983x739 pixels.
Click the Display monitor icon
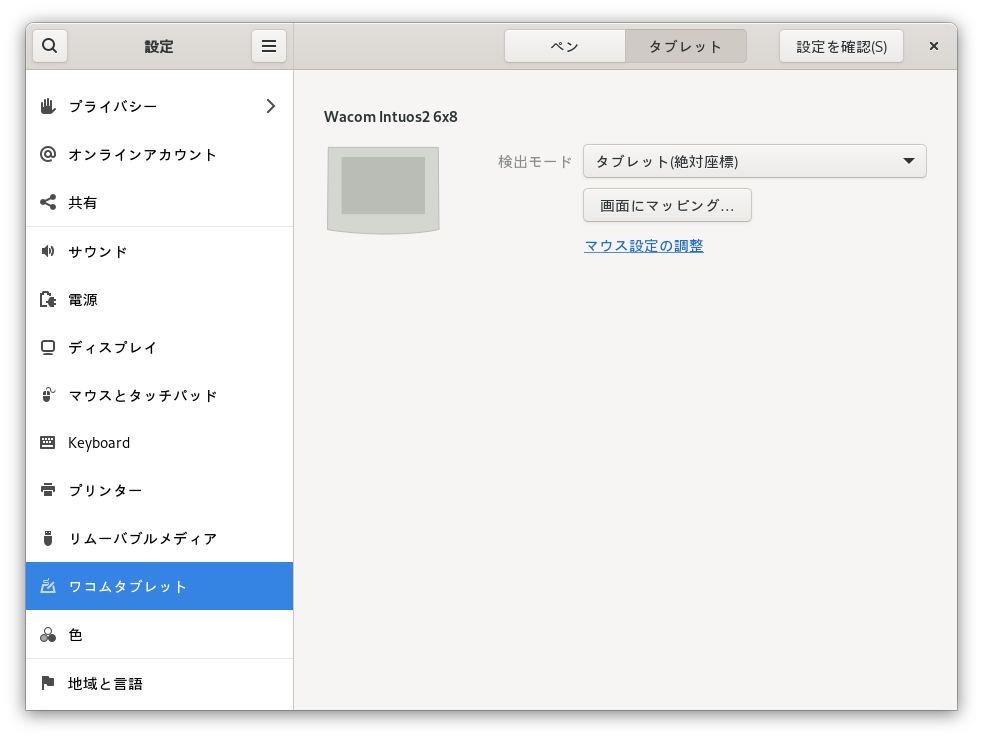pos(48,347)
